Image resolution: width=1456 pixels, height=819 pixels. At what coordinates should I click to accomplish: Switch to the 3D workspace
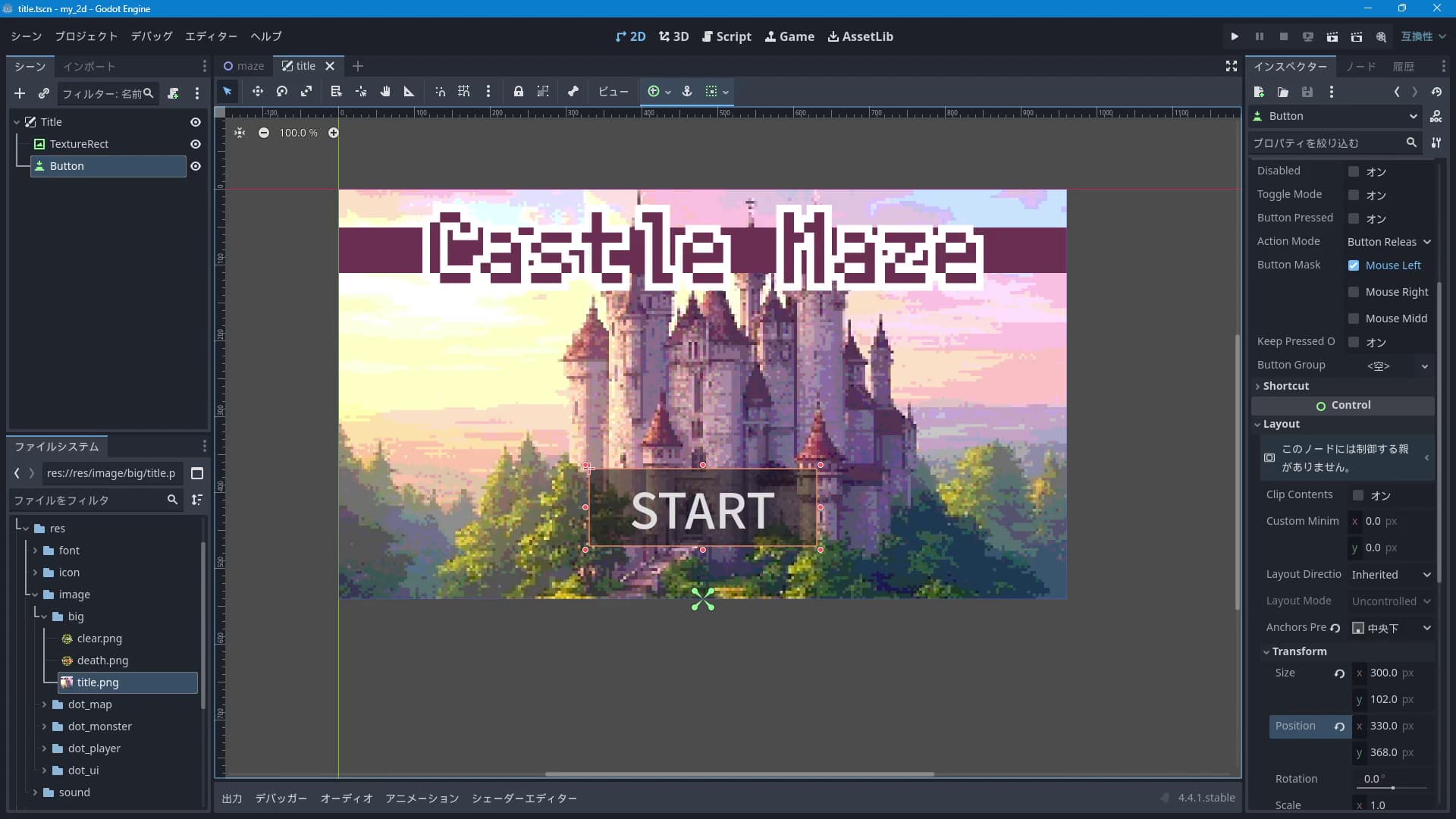[674, 36]
